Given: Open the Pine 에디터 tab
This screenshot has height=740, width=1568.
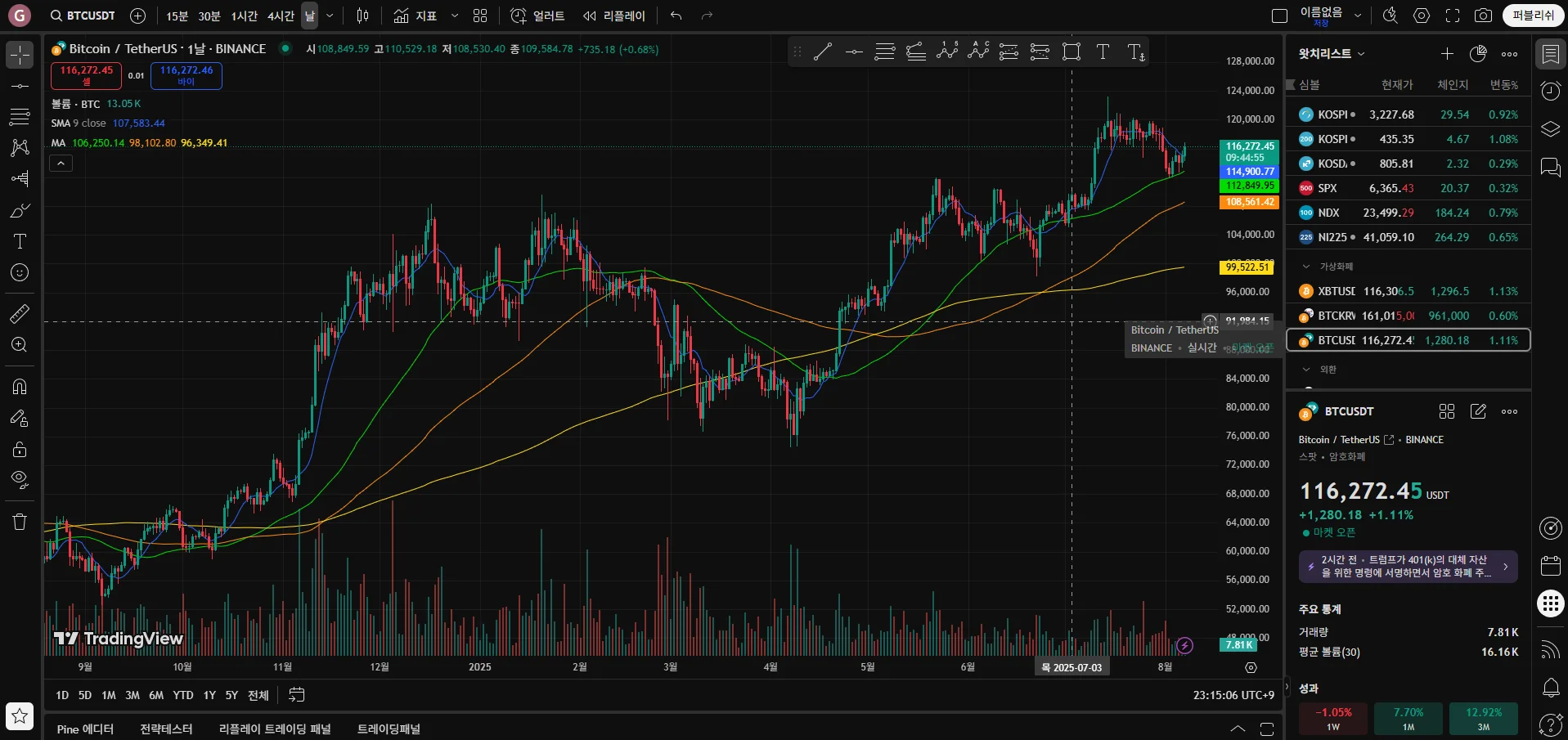Looking at the screenshot, I should 85,729.
